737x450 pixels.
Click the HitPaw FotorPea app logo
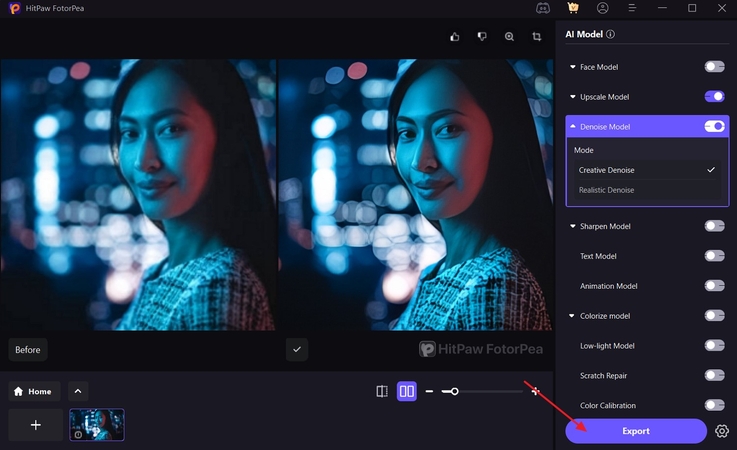pyautogui.click(x=15, y=8)
